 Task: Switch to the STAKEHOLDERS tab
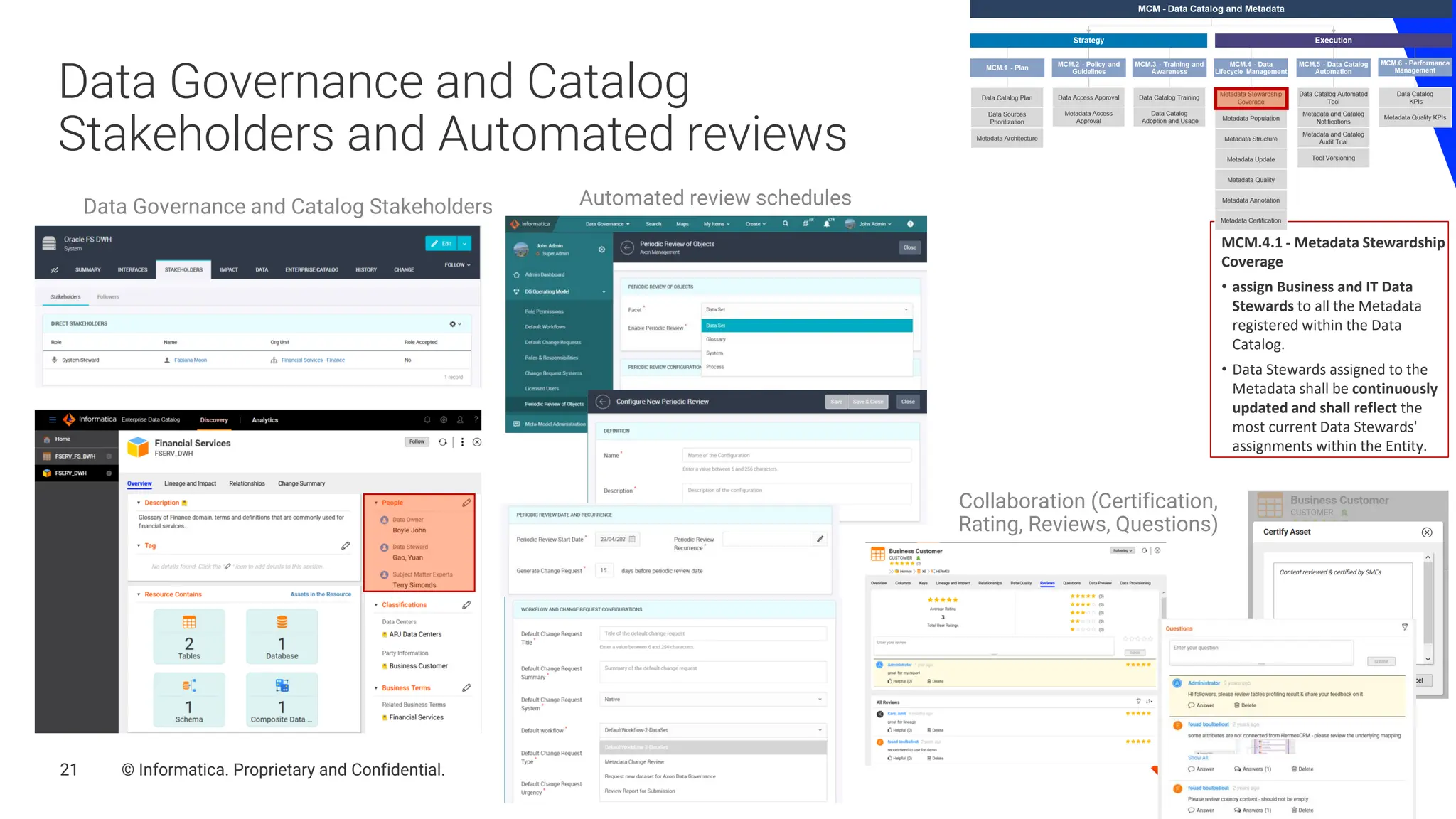[183, 270]
